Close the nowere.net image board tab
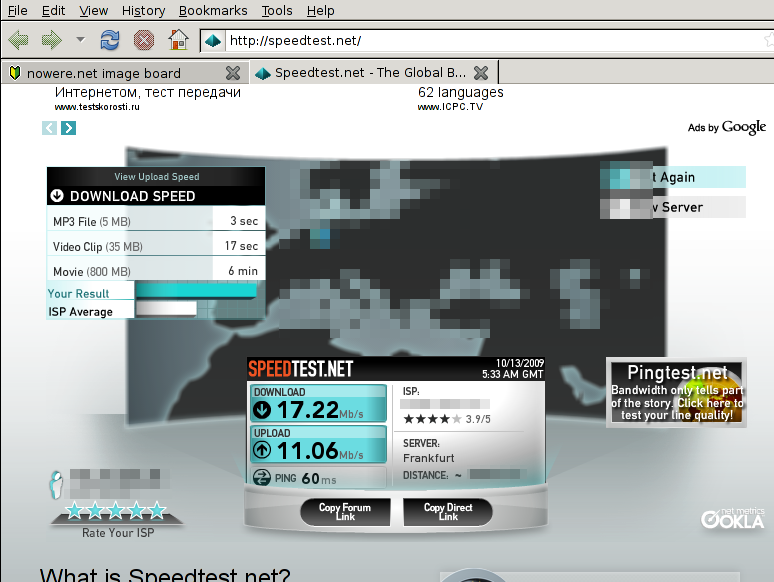Image resolution: width=774 pixels, height=582 pixels. point(232,73)
